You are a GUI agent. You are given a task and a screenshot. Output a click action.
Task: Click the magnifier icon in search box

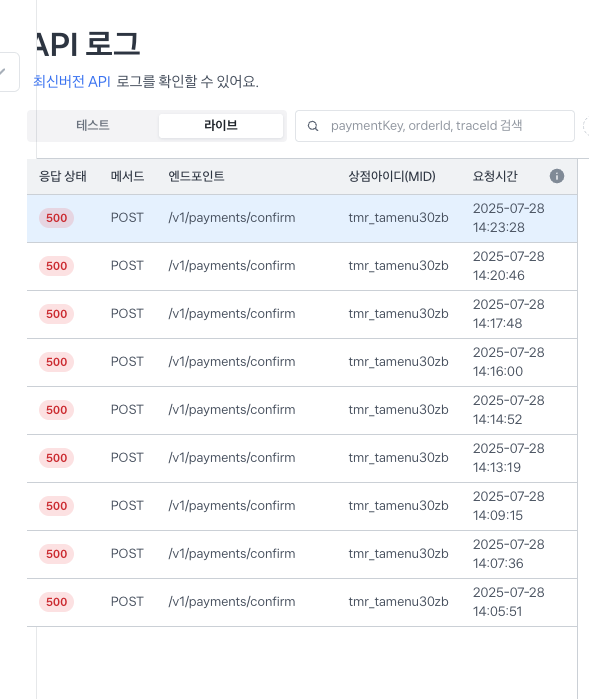[x=313, y=126]
